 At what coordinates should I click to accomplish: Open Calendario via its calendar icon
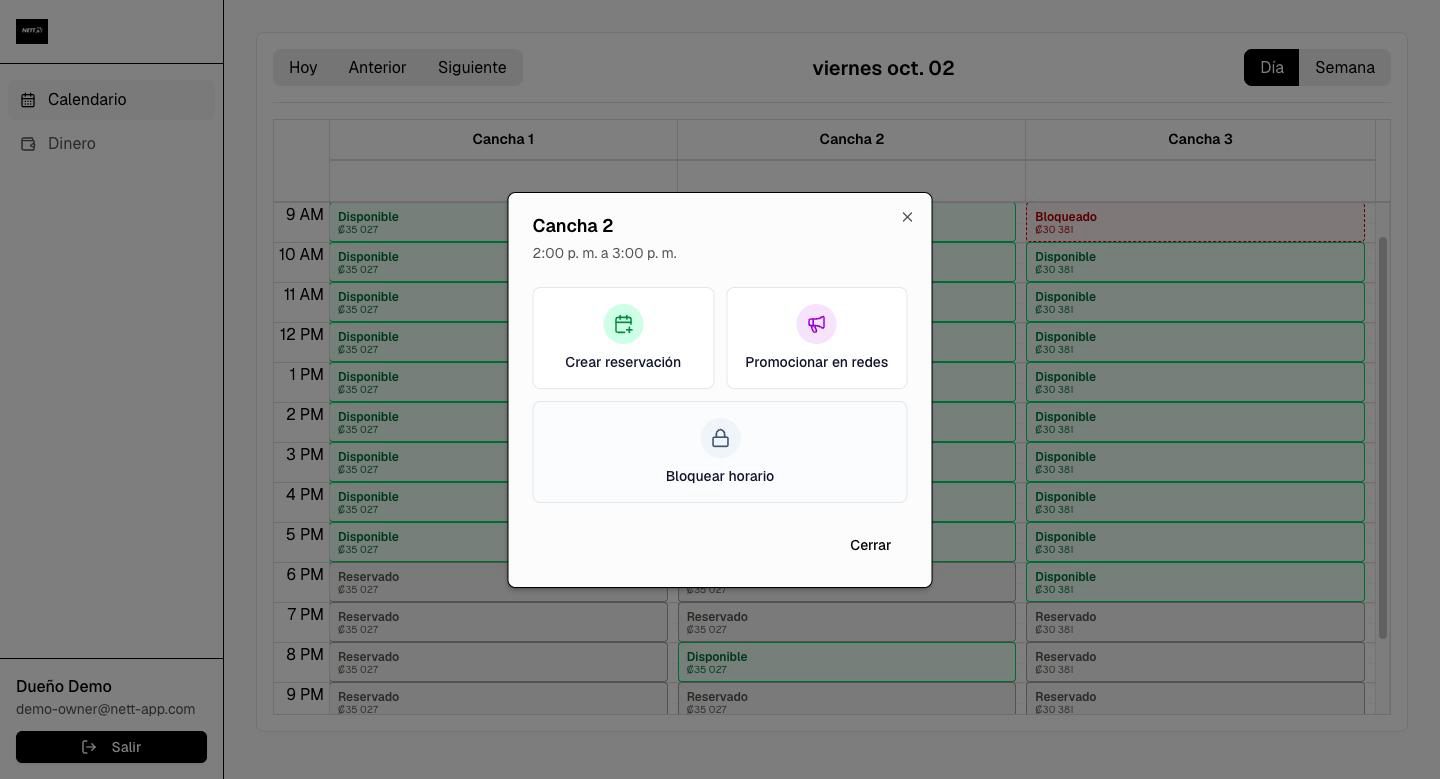tap(28, 100)
